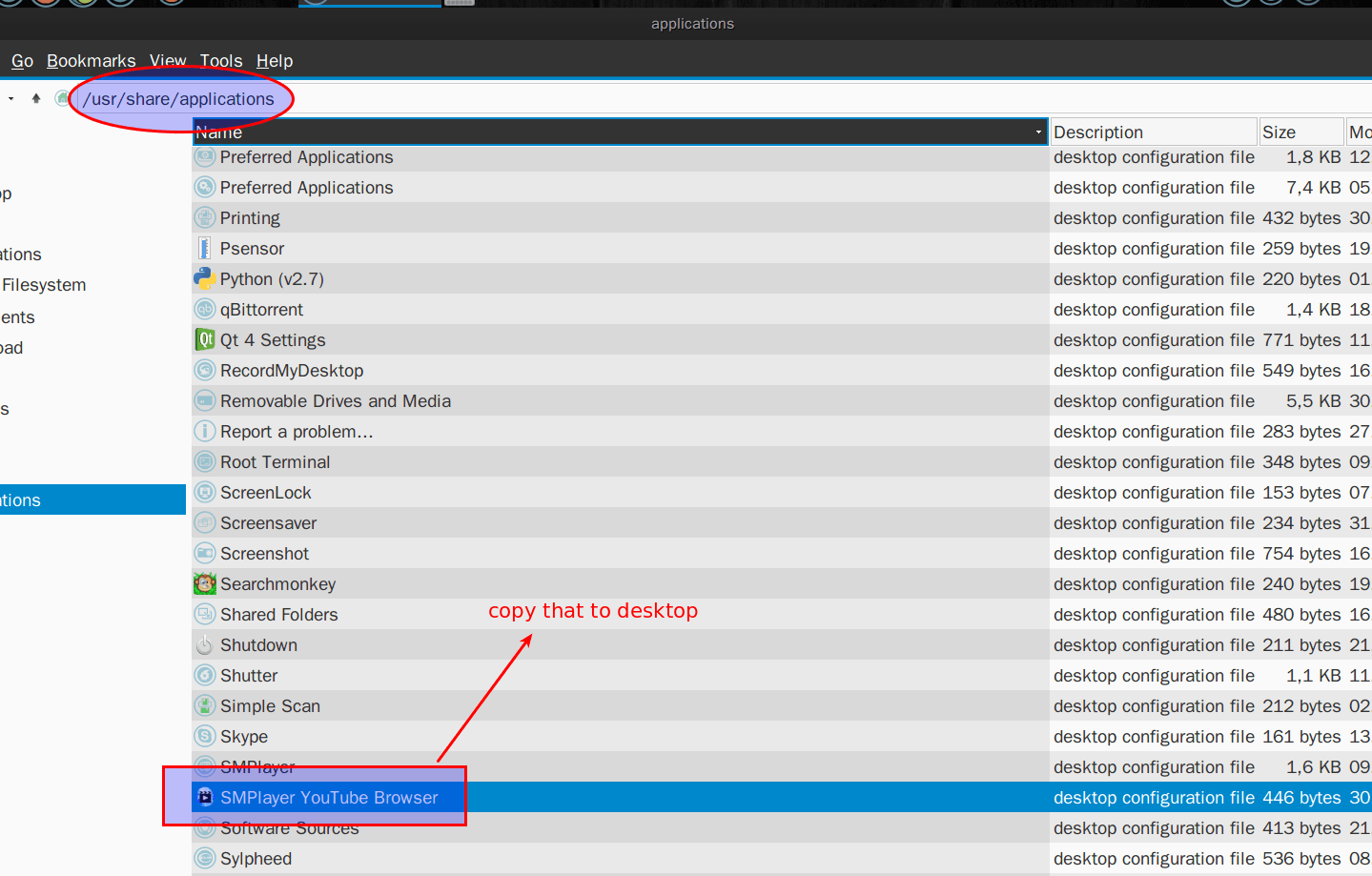Image resolution: width=1372 pixels, height=876 pixels.
Task: Sort by the Description column header
Action: (1154, 132)
